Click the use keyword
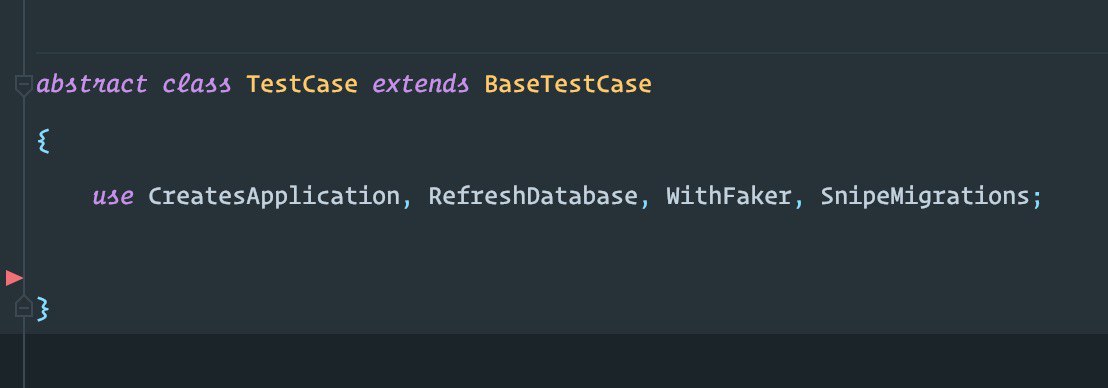The image size is (1108, 388). 113,196
